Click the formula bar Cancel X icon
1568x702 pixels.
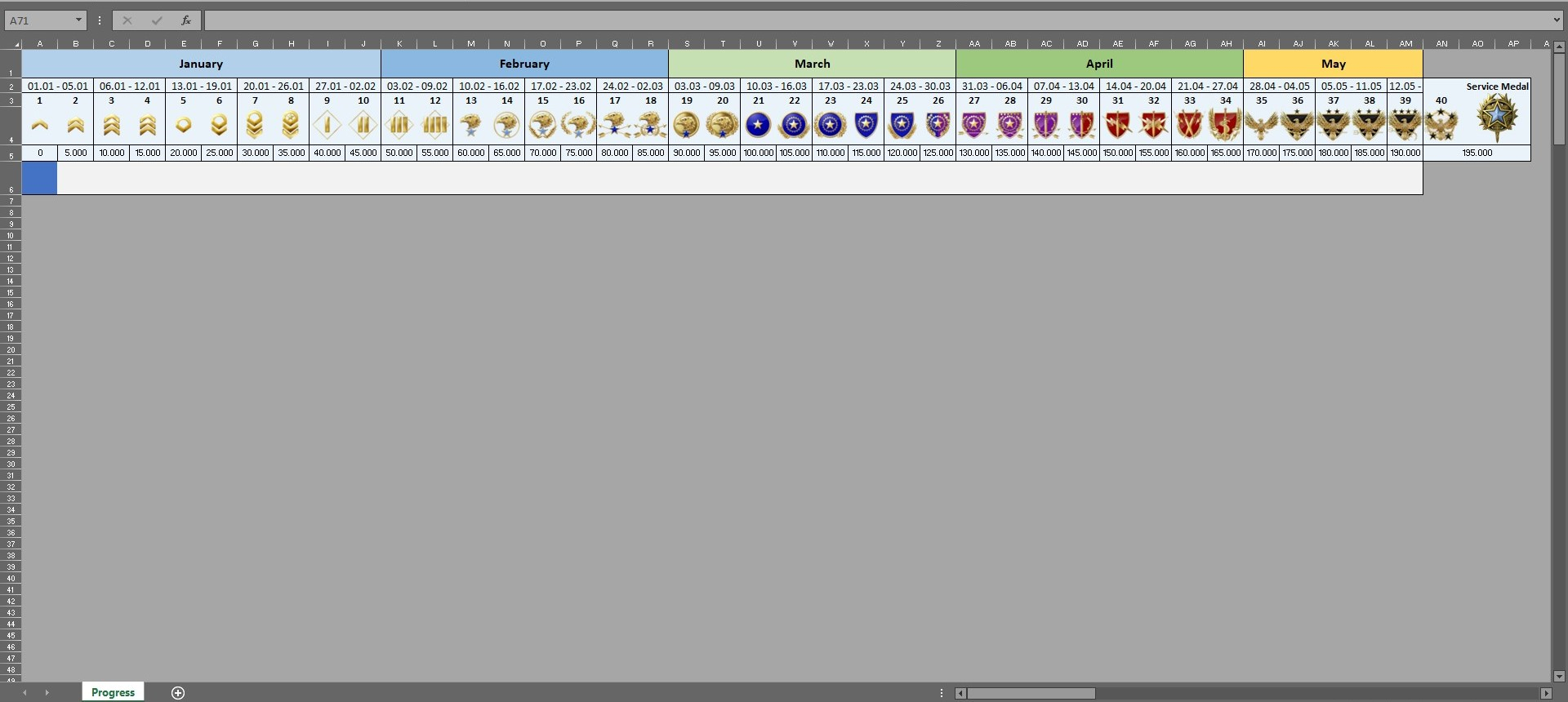click(127, 20)
